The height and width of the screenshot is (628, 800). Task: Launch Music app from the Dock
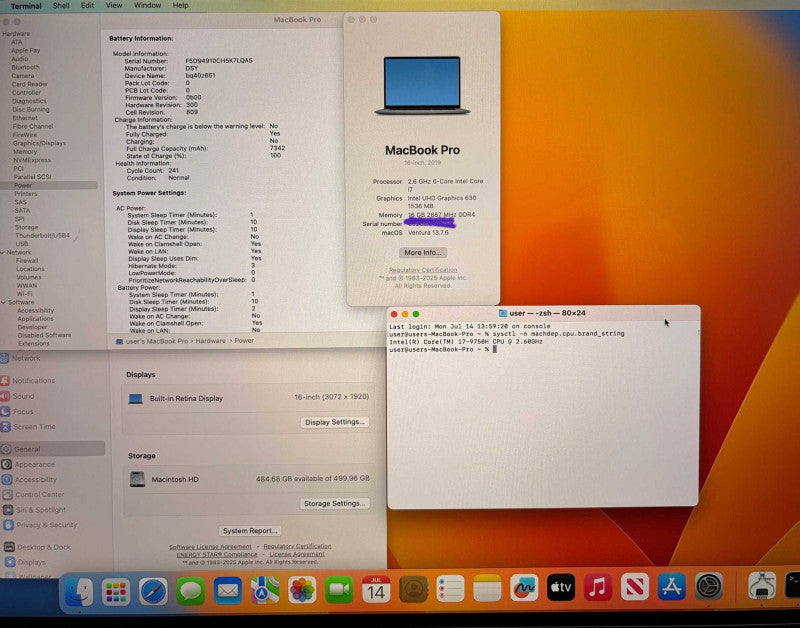tap(598, 587)
